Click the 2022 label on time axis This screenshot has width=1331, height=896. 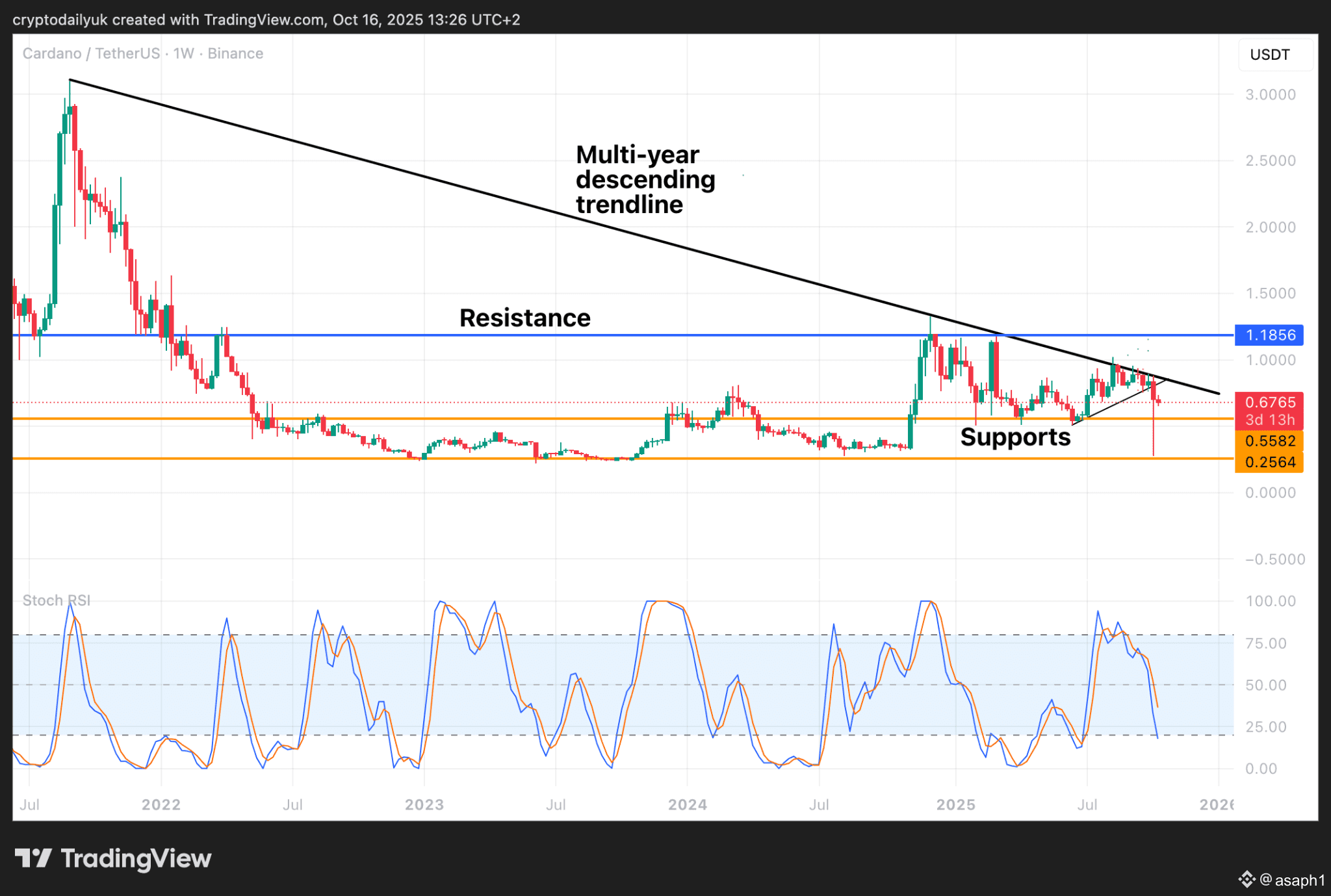(x=161, y=805)
